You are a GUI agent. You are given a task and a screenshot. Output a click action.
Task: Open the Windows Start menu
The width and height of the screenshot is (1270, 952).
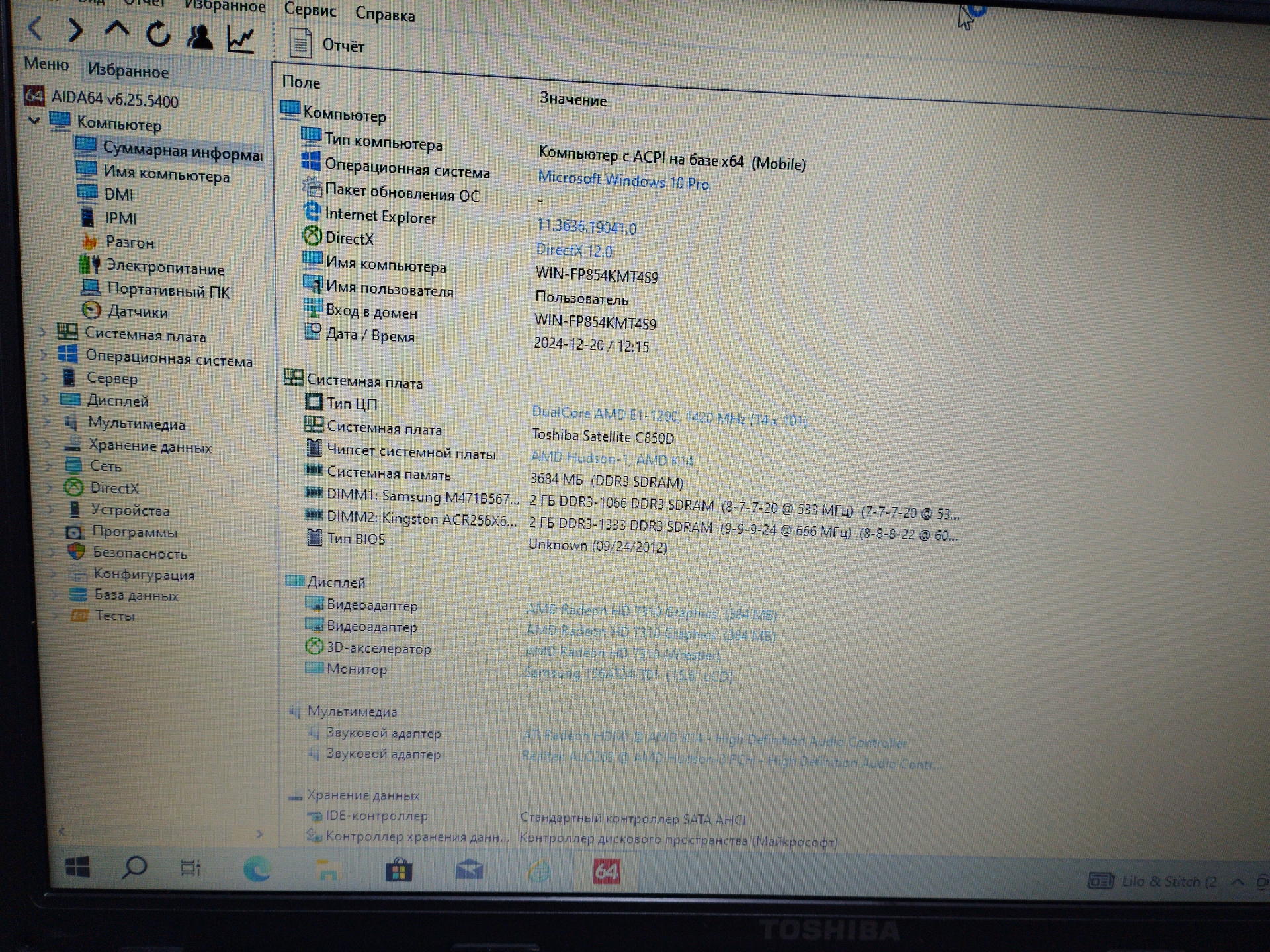pos(78,867)
